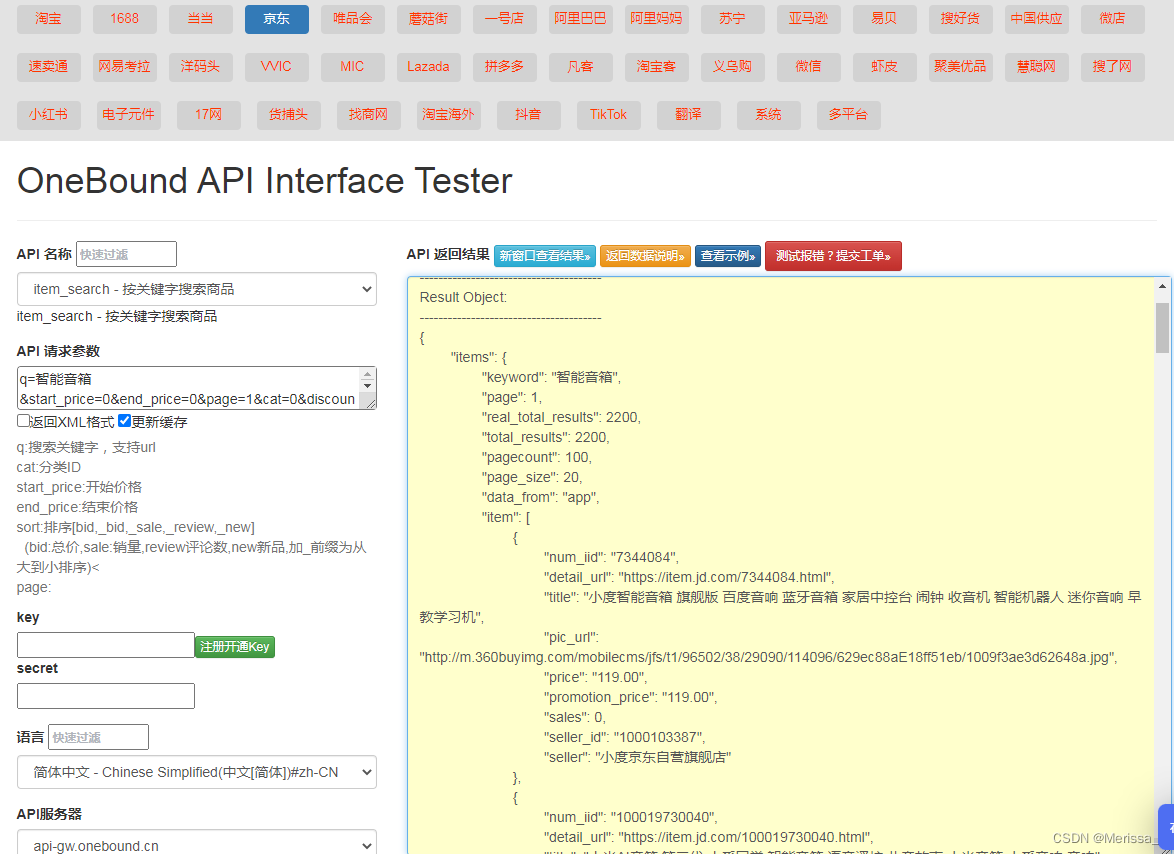Open the 阿里巴巴 tab
Screen dimensions: 1174x854
[x=580, y=19]
